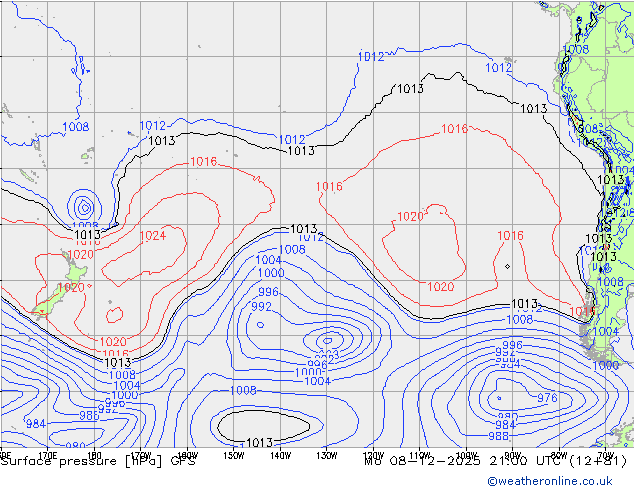
Task: Click the 130W longitude axis label
Action: click(327, 455)
